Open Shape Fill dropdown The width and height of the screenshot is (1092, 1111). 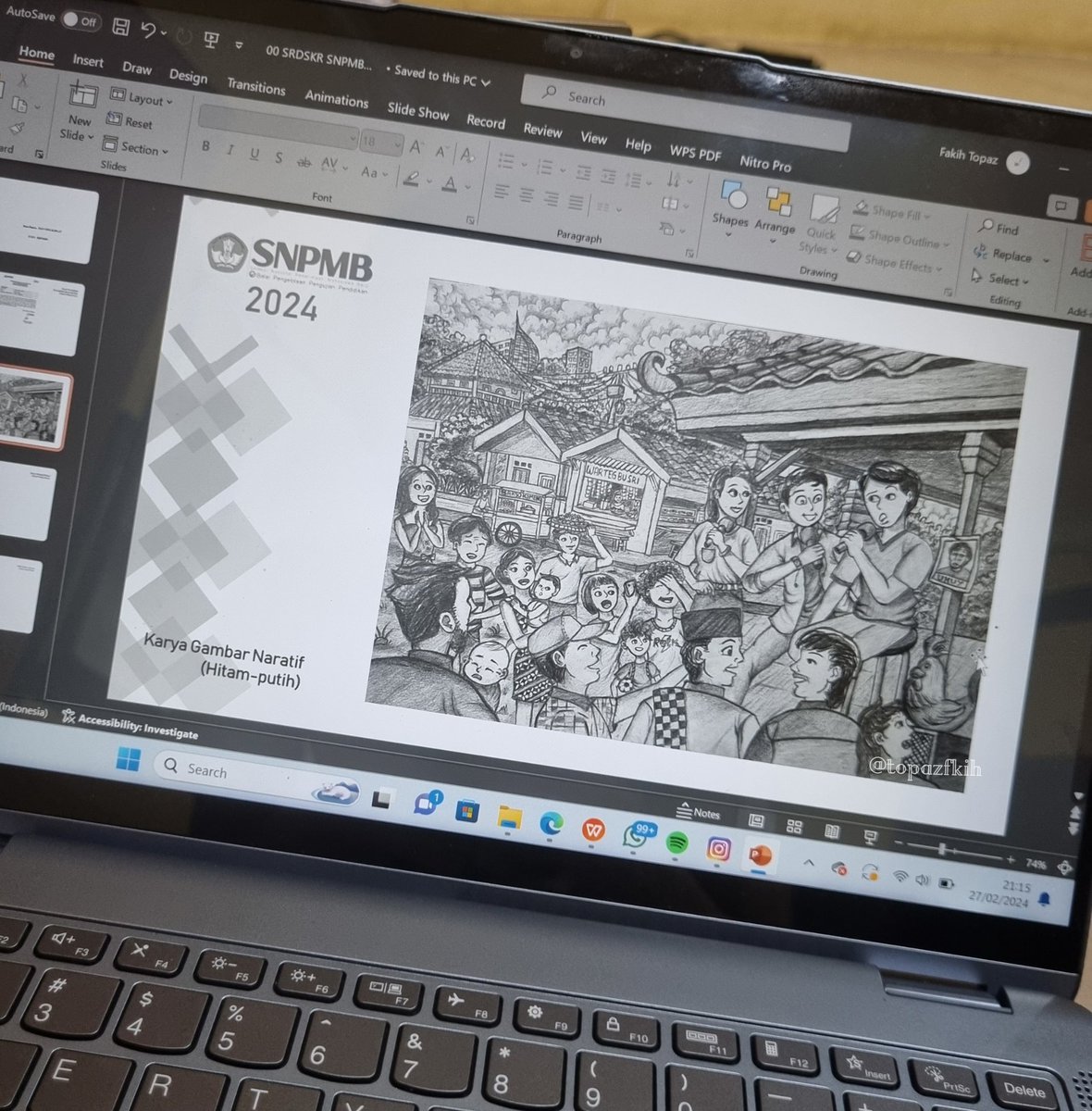point(892,212)
